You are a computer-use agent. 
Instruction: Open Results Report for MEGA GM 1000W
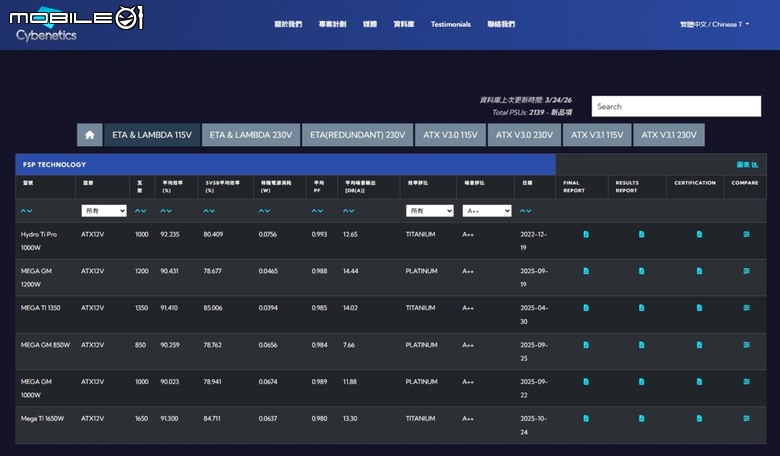(x=641, y=381)
